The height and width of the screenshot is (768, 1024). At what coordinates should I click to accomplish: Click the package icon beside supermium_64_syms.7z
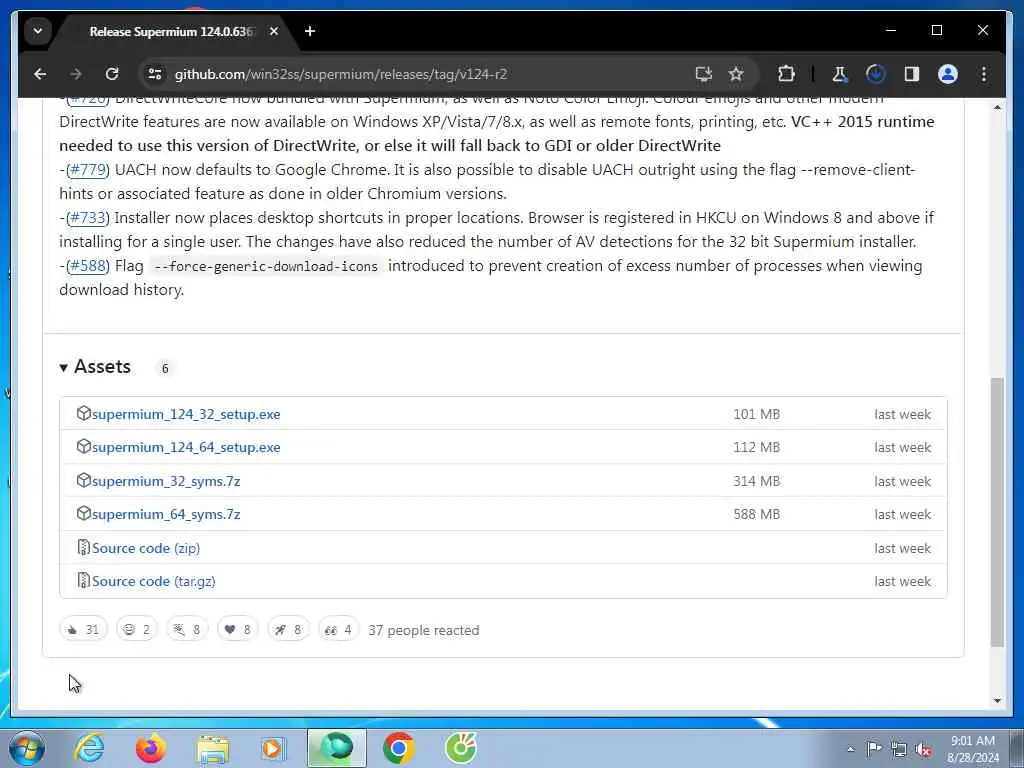point(83,513)
